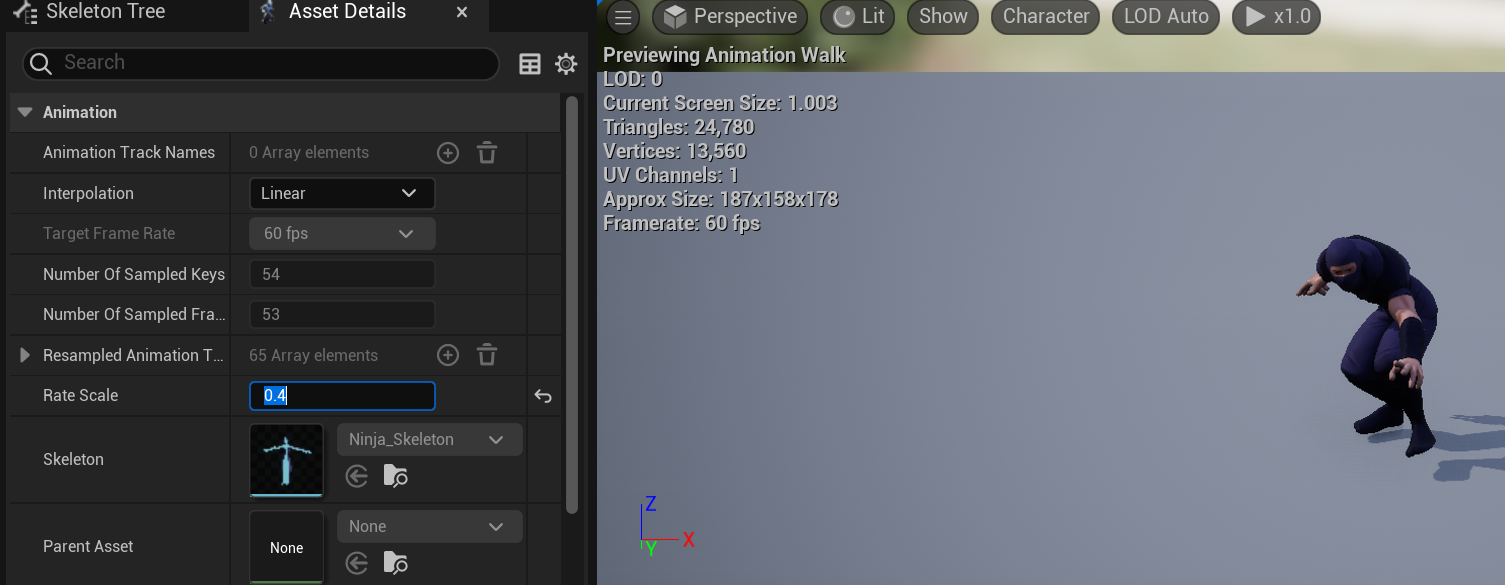Browse to Skeleton in Content Browser
The image size is (1505, 585).
pyautogui.click(x=395, y=477)
